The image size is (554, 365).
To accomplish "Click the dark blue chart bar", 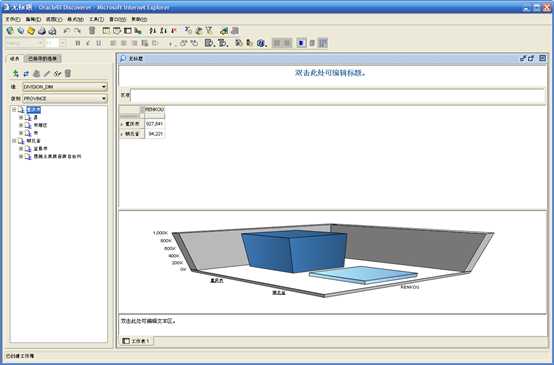I will coord(294,252).
